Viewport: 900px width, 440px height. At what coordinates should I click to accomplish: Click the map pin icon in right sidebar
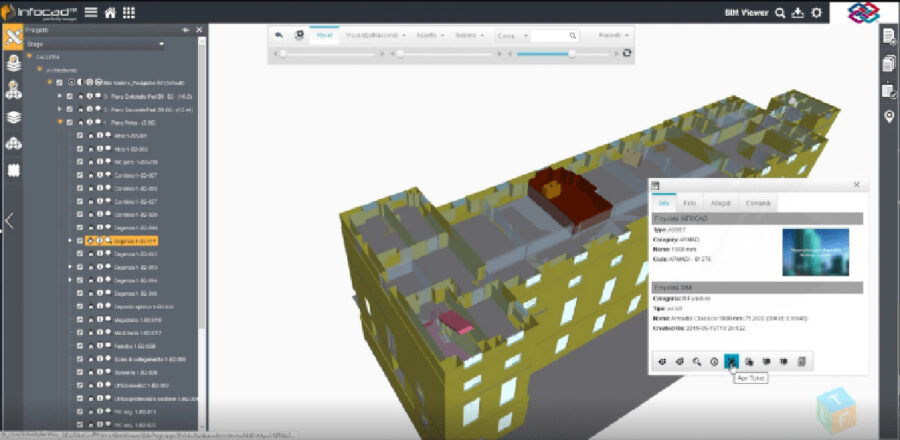pos(889,118)
